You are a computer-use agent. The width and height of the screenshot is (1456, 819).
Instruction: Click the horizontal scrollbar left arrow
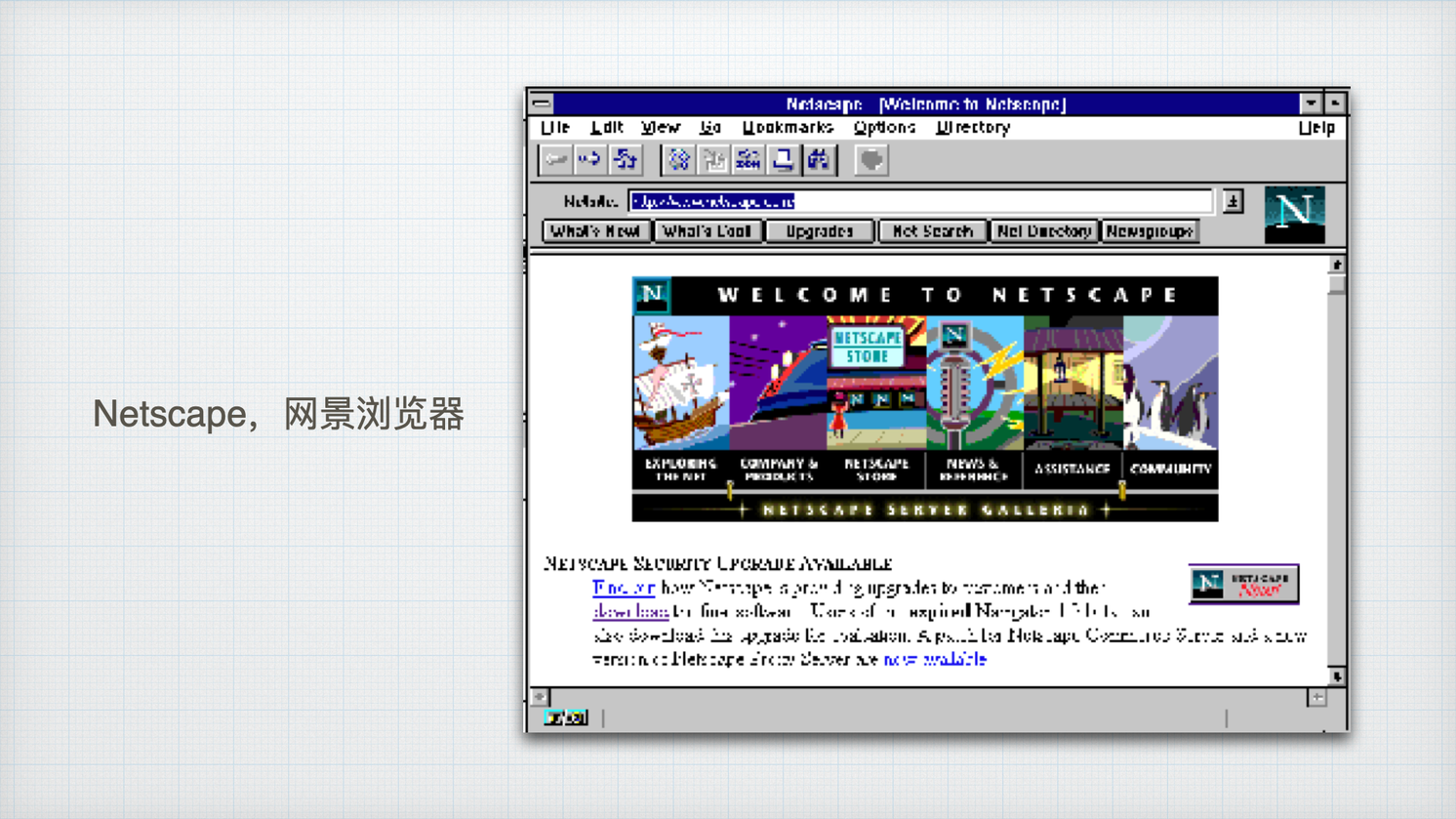coord(540,697)
